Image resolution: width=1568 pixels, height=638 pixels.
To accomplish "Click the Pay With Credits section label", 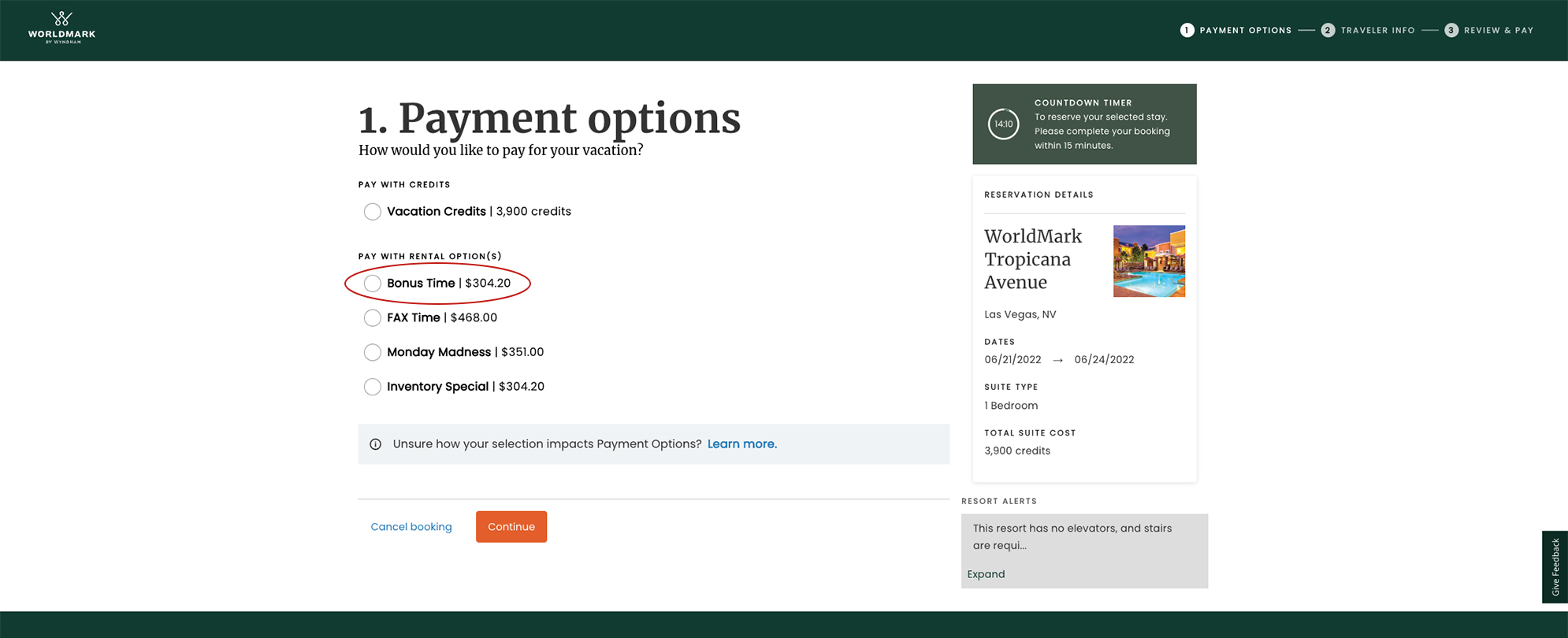I will pyautogui.click(x=404, y=184).
